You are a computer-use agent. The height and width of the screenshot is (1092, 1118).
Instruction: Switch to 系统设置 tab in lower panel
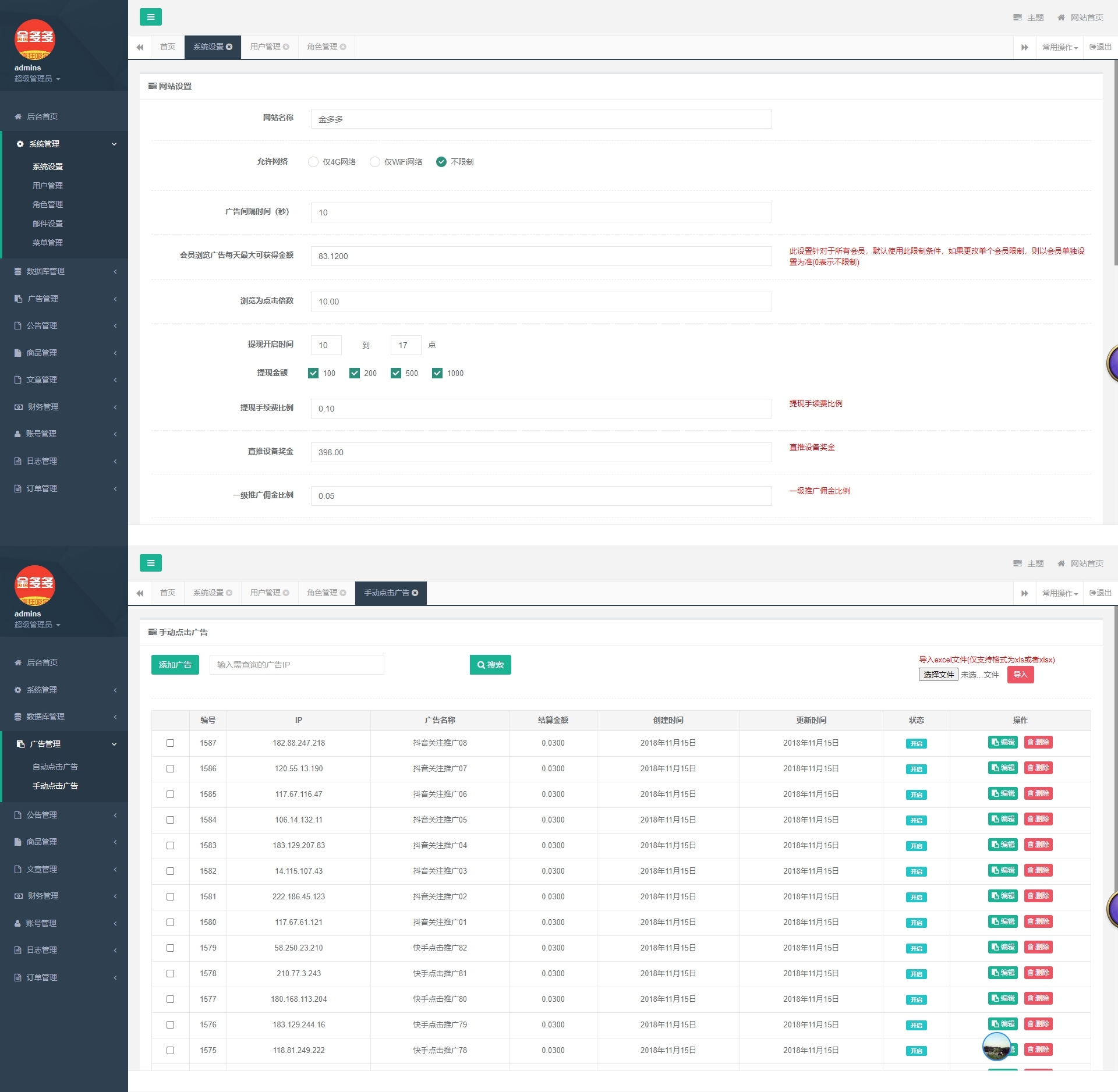click(213, 593)
